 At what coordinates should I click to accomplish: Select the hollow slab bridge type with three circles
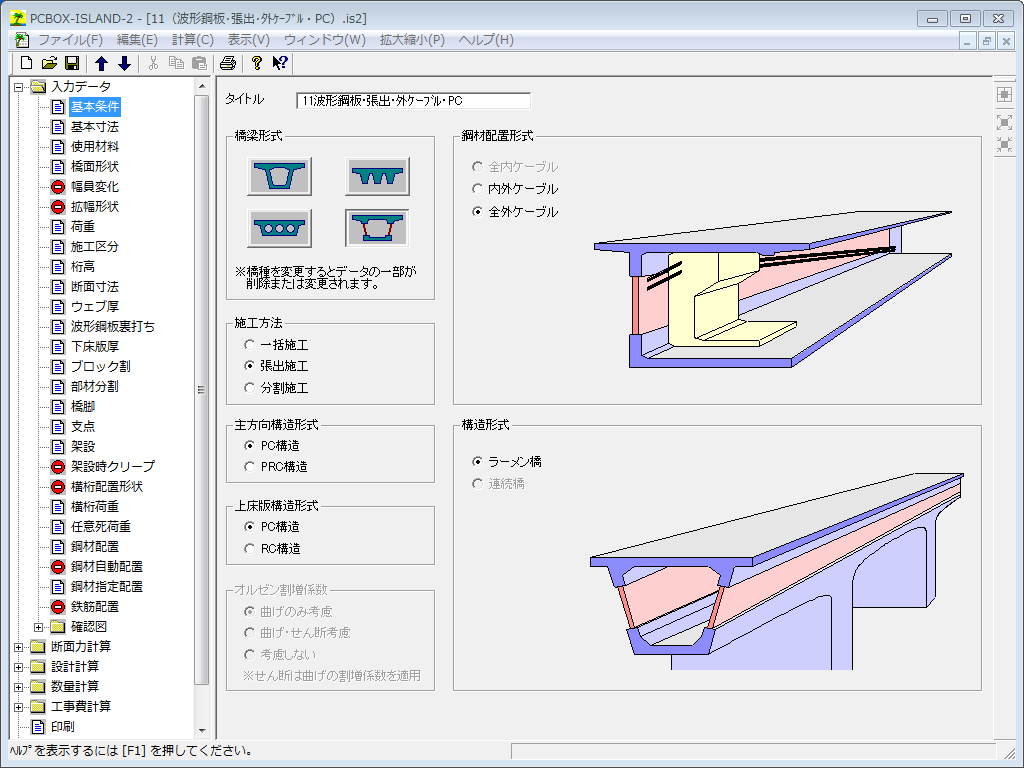(279, 228)
